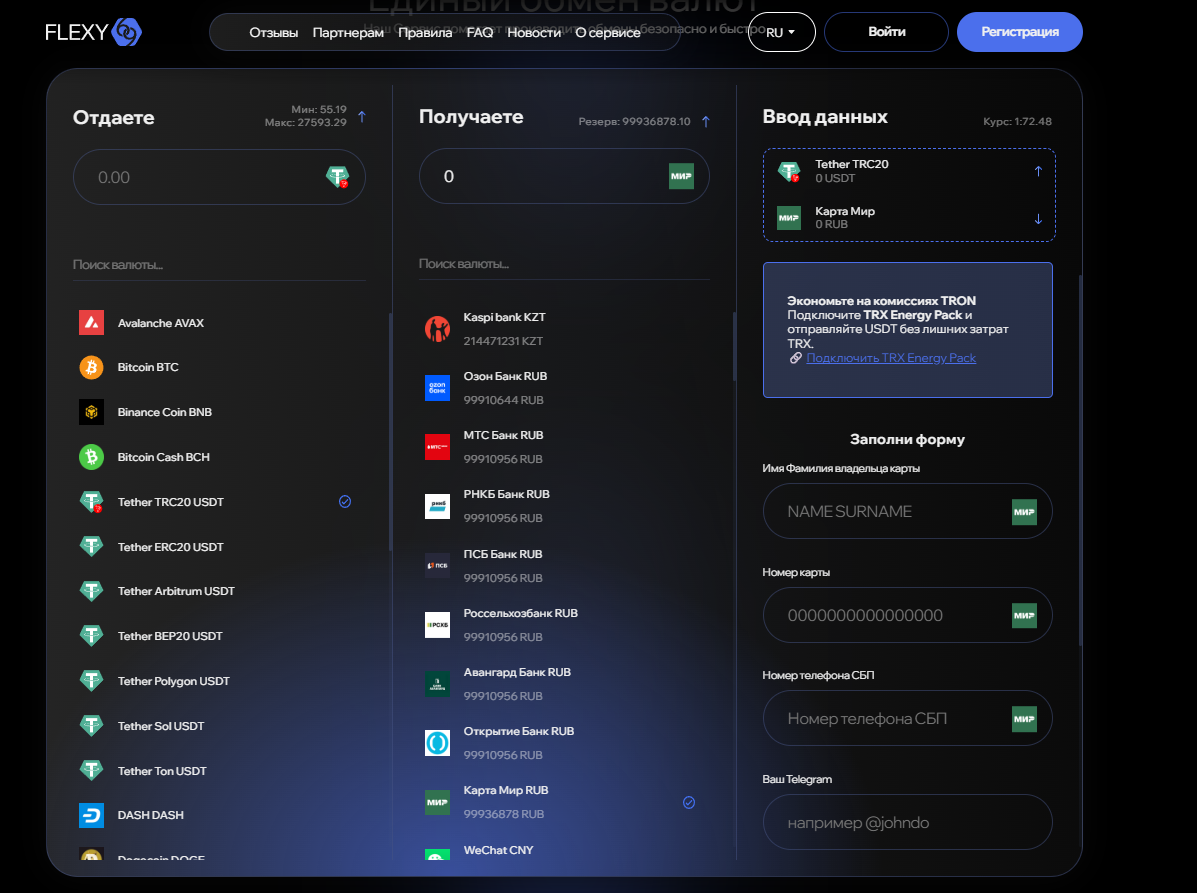Pick the Авангард Банк icon
This screenshot has height=893, width=1197.
pyautogui.click(x=437, y=684)
